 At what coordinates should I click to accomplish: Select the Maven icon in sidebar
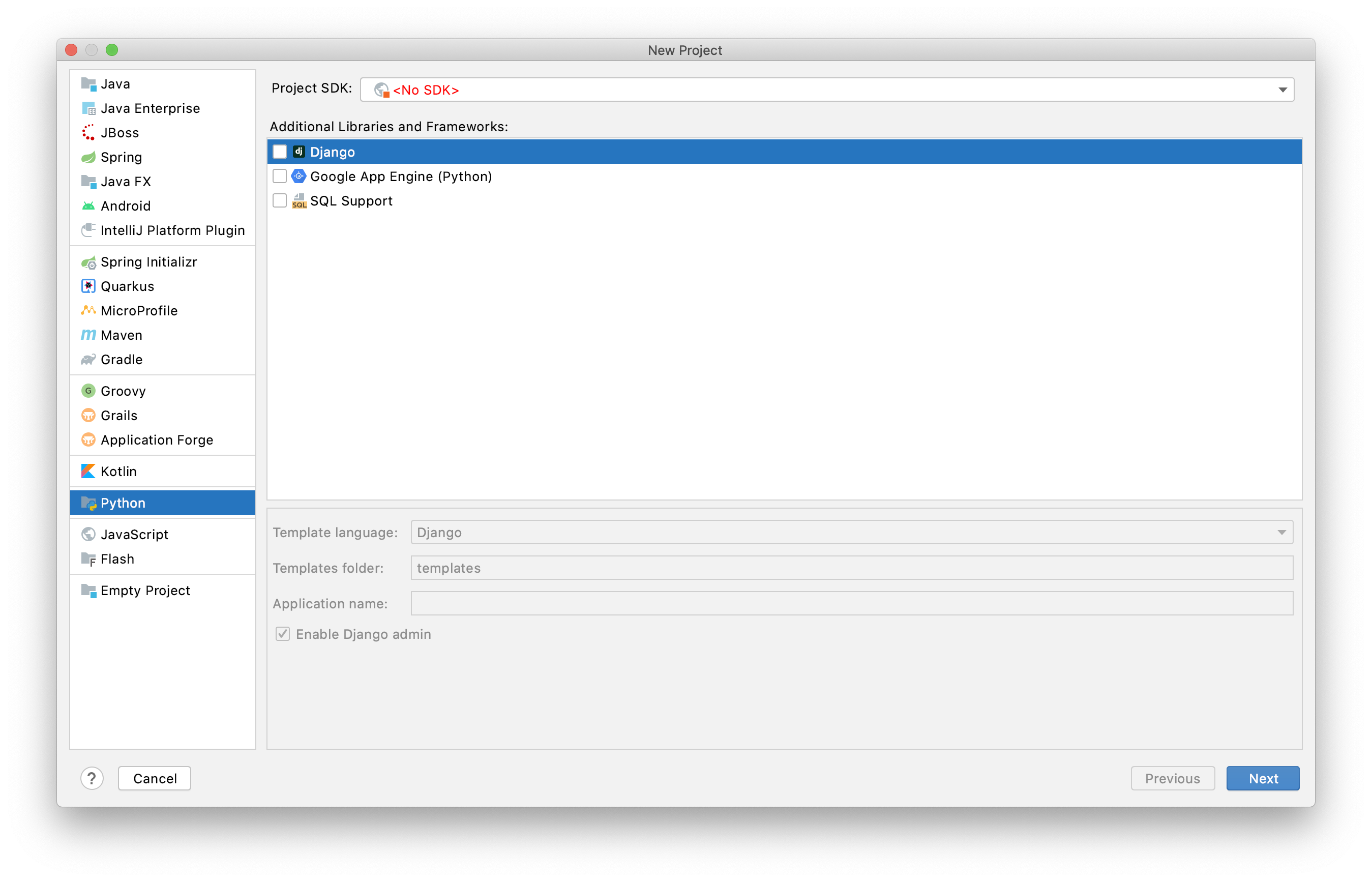[x=88, y=335]
